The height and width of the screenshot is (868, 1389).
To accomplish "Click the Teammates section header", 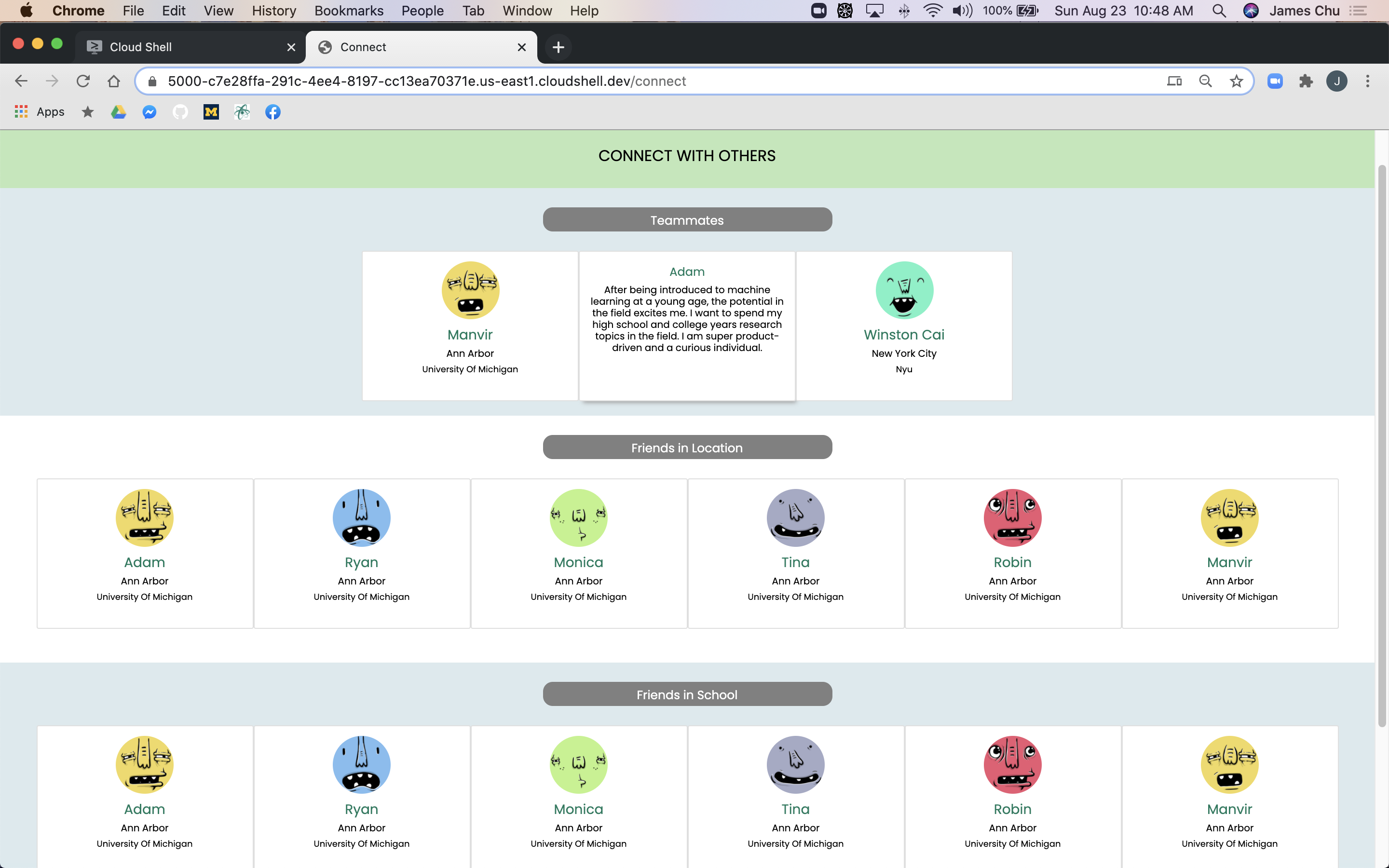I will 687,220.
